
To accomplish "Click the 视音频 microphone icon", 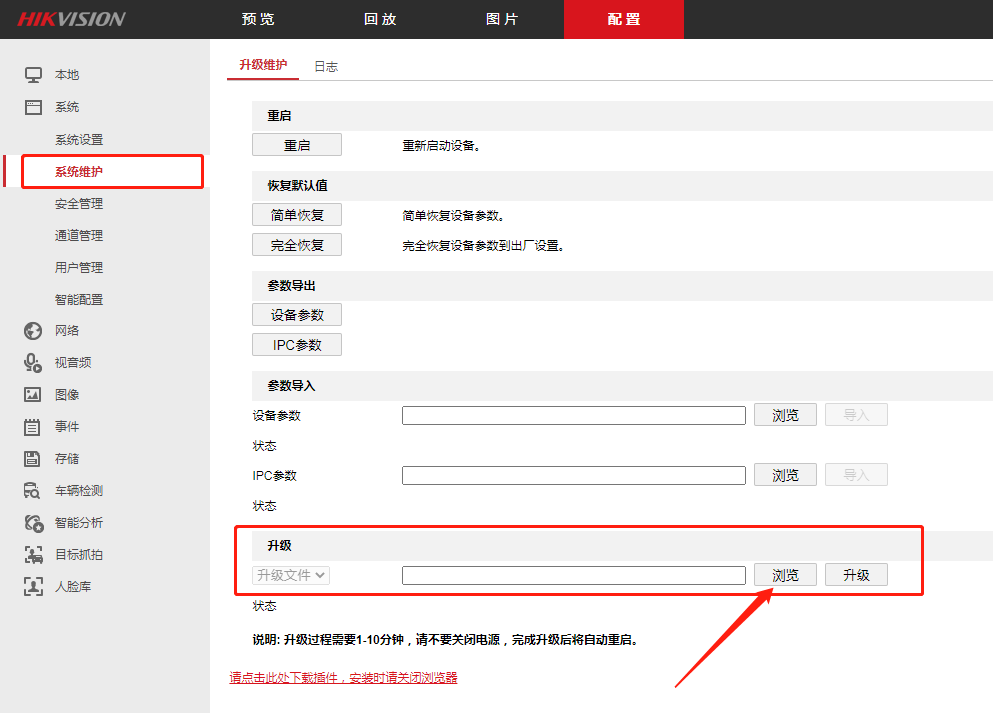I will pyautogui.click(x=33, y=363).
